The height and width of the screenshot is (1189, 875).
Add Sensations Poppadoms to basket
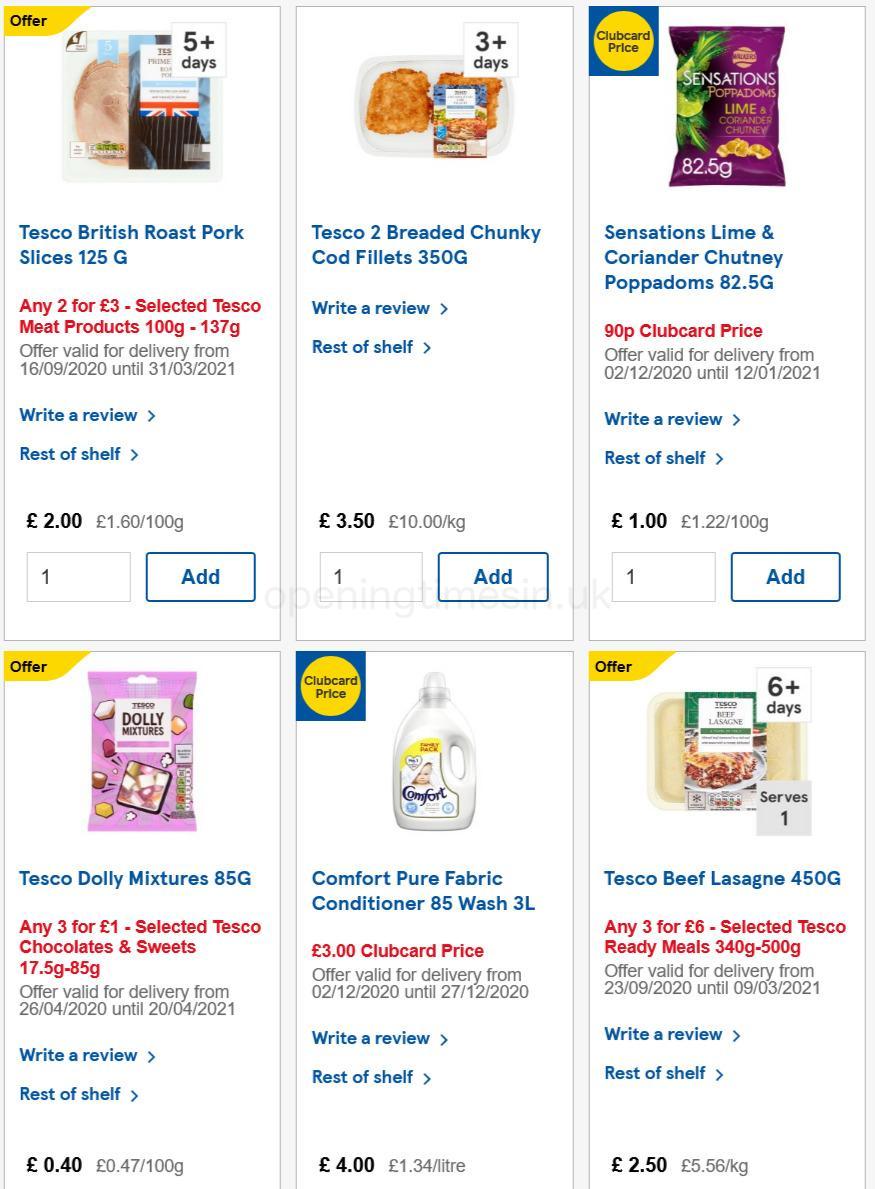point(785,577)
